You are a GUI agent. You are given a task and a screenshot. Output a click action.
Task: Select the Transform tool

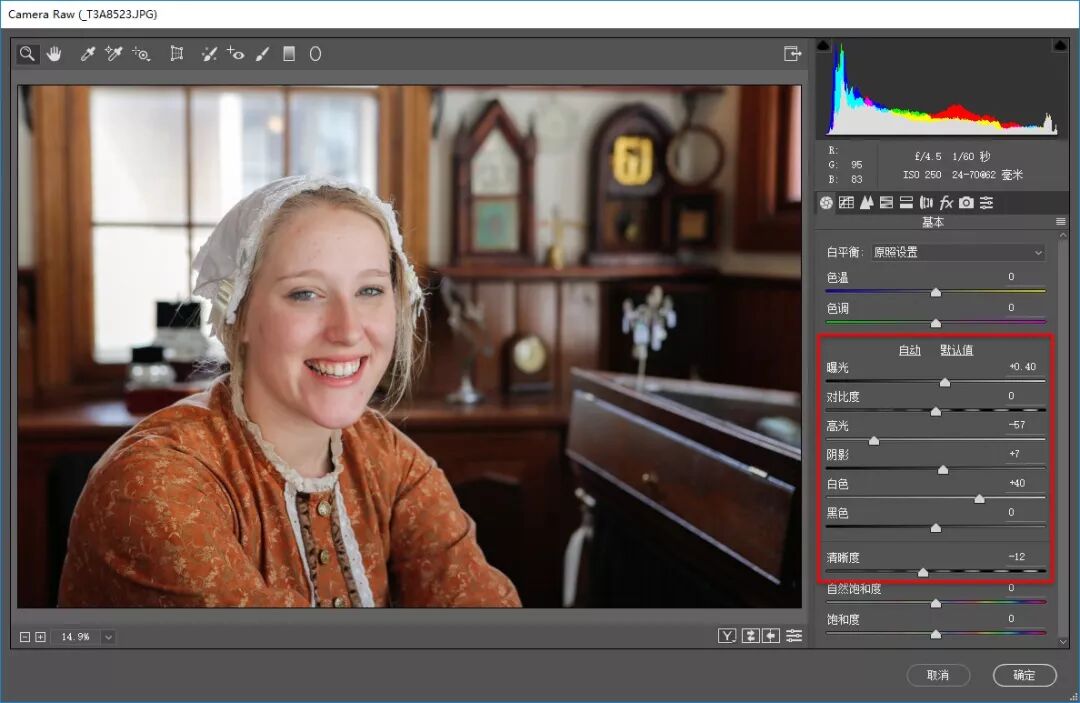176,54
